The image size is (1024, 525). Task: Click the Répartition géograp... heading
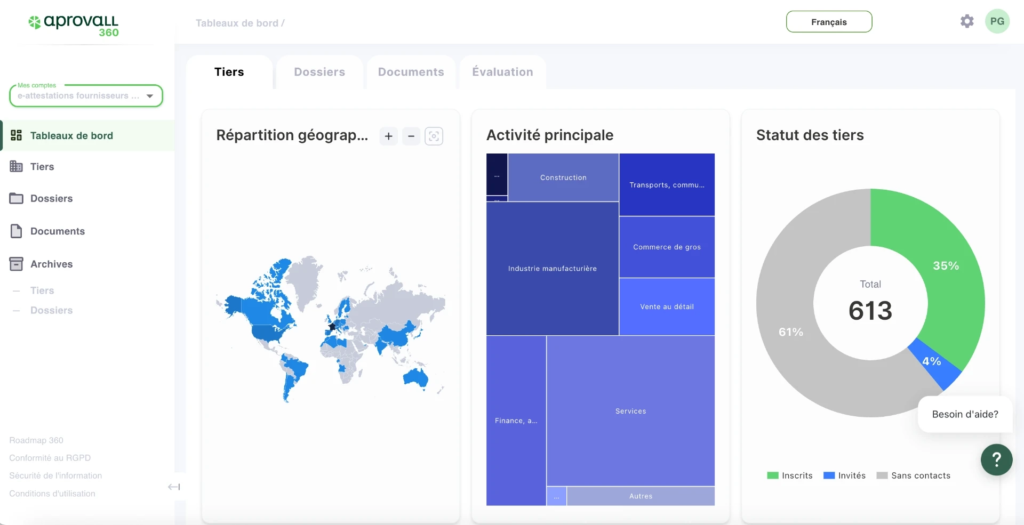pyautogui.click(x=292, y=135)
